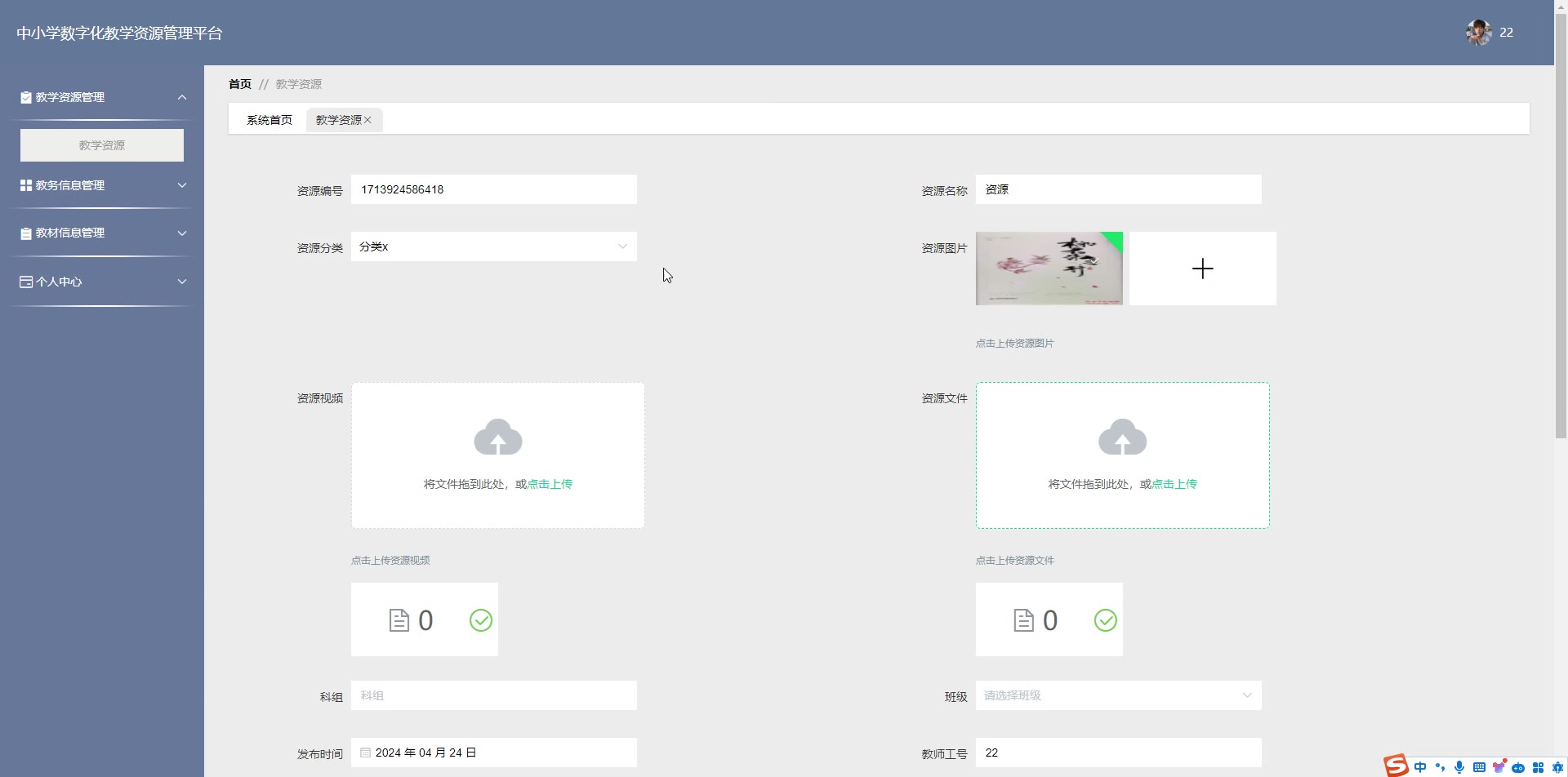Open 教学资源 sidebar submenu item
1568x777 pixels.
pyautogui.click(x=102, y=145)
